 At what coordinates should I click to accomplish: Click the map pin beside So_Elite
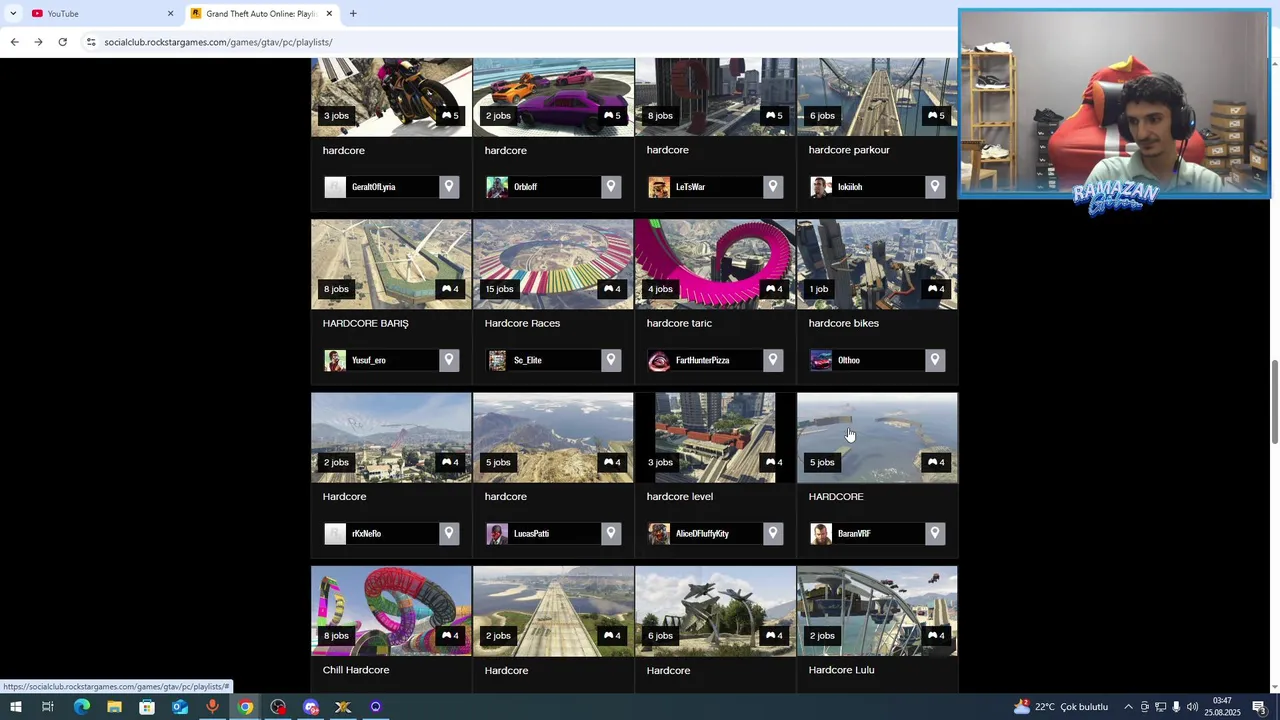[x=611, y=360]
